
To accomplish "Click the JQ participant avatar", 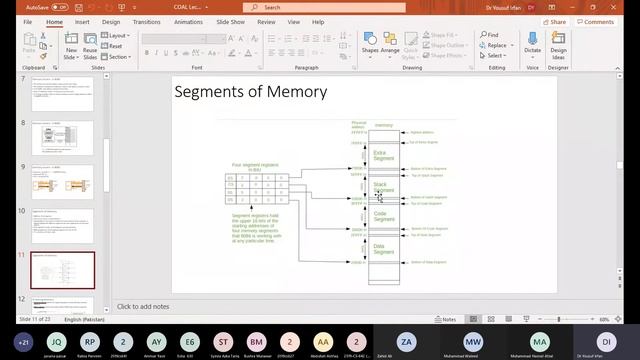I will (56, 342).
